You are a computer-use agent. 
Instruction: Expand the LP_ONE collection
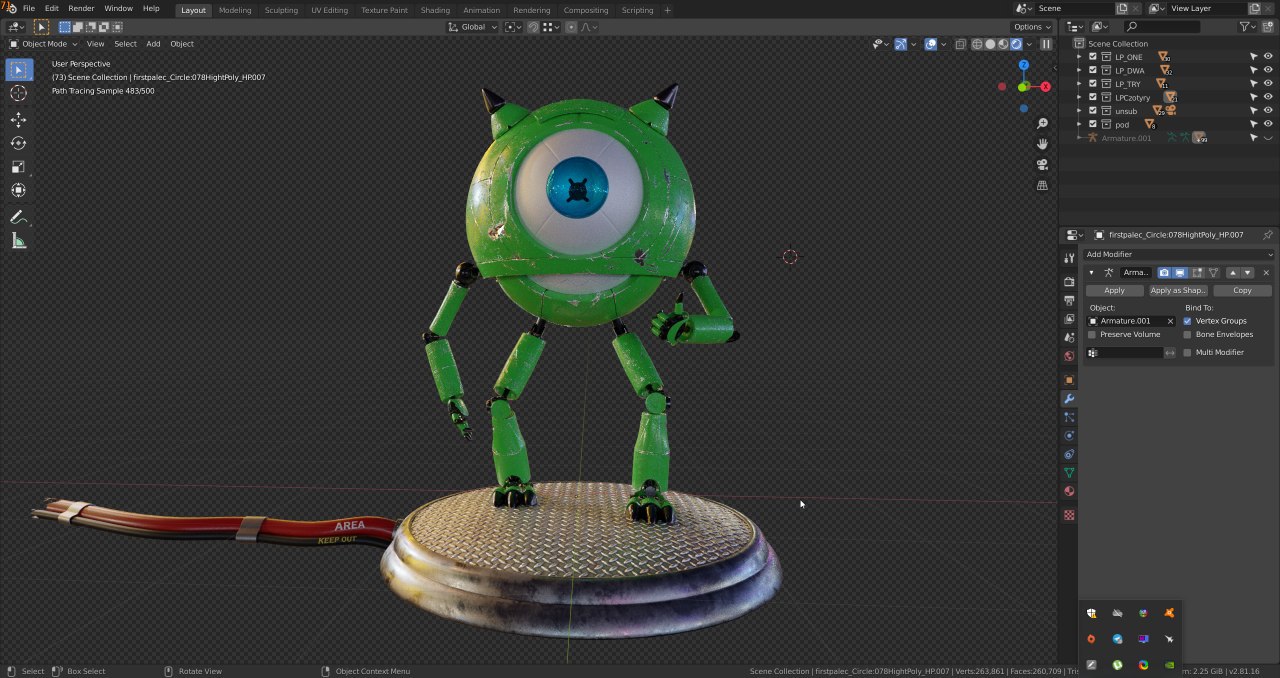tap(1079, 57)
